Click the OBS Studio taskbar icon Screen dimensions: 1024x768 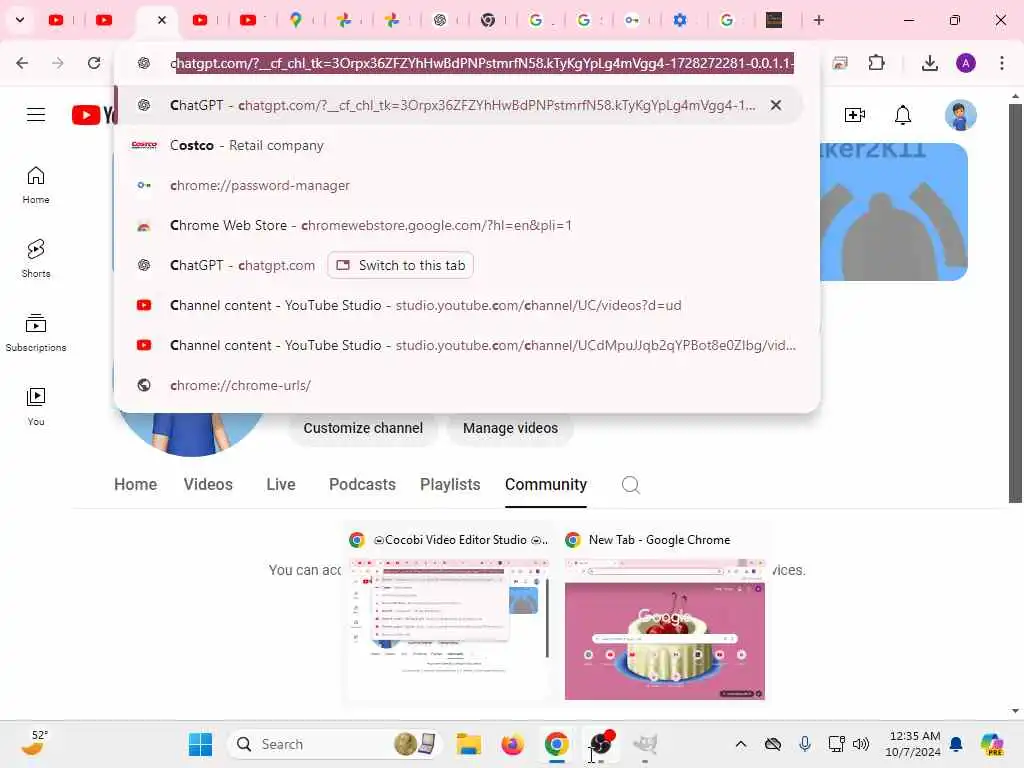(601, 744)
